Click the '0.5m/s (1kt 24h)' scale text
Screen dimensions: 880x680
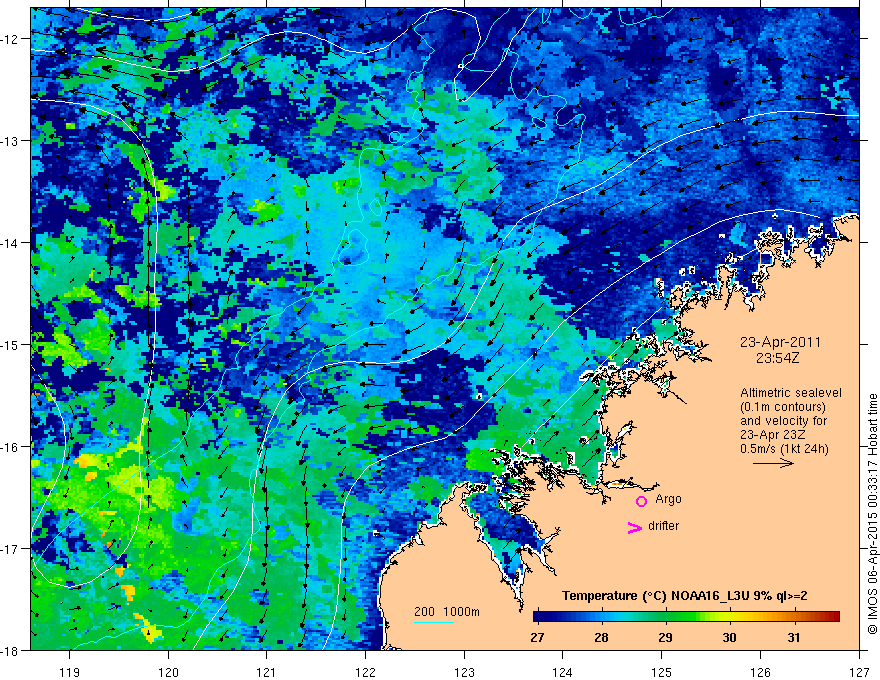pyautogui.click(x=784, y=449)
